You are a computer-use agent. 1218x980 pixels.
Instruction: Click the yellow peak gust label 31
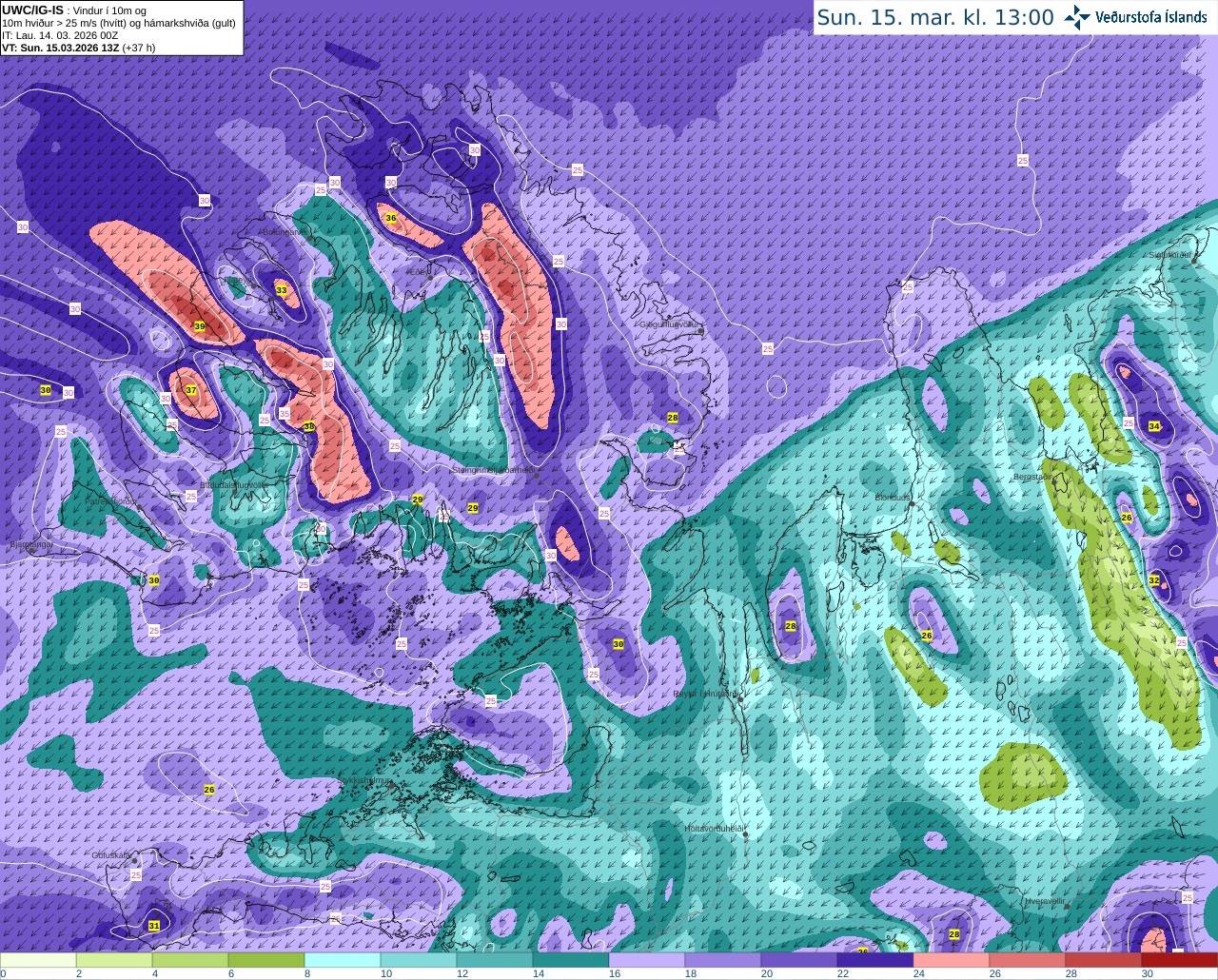(154, 925)
